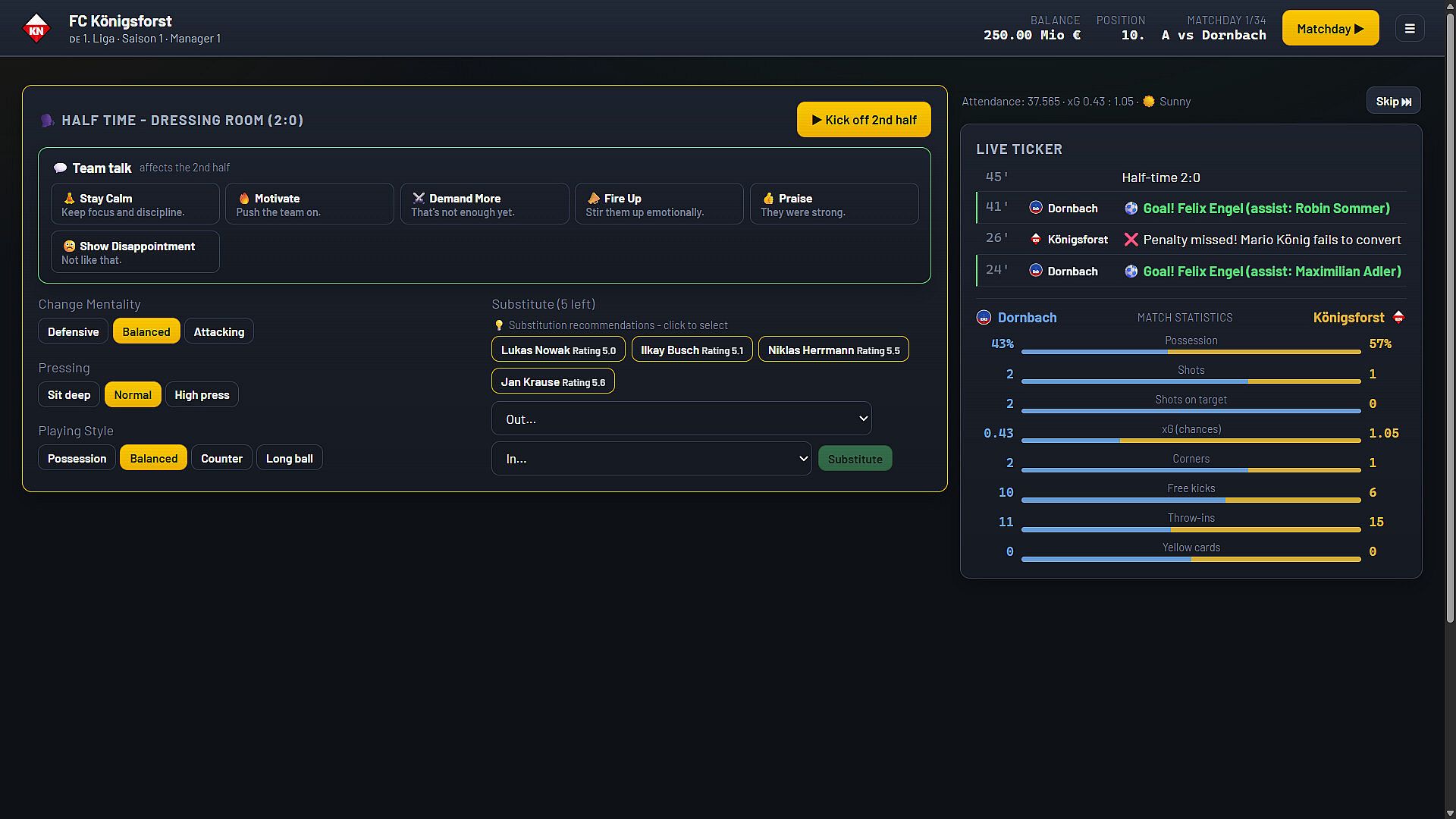
Task: Click the Dornbach 43% possession value
Action: pos(1002,344)
